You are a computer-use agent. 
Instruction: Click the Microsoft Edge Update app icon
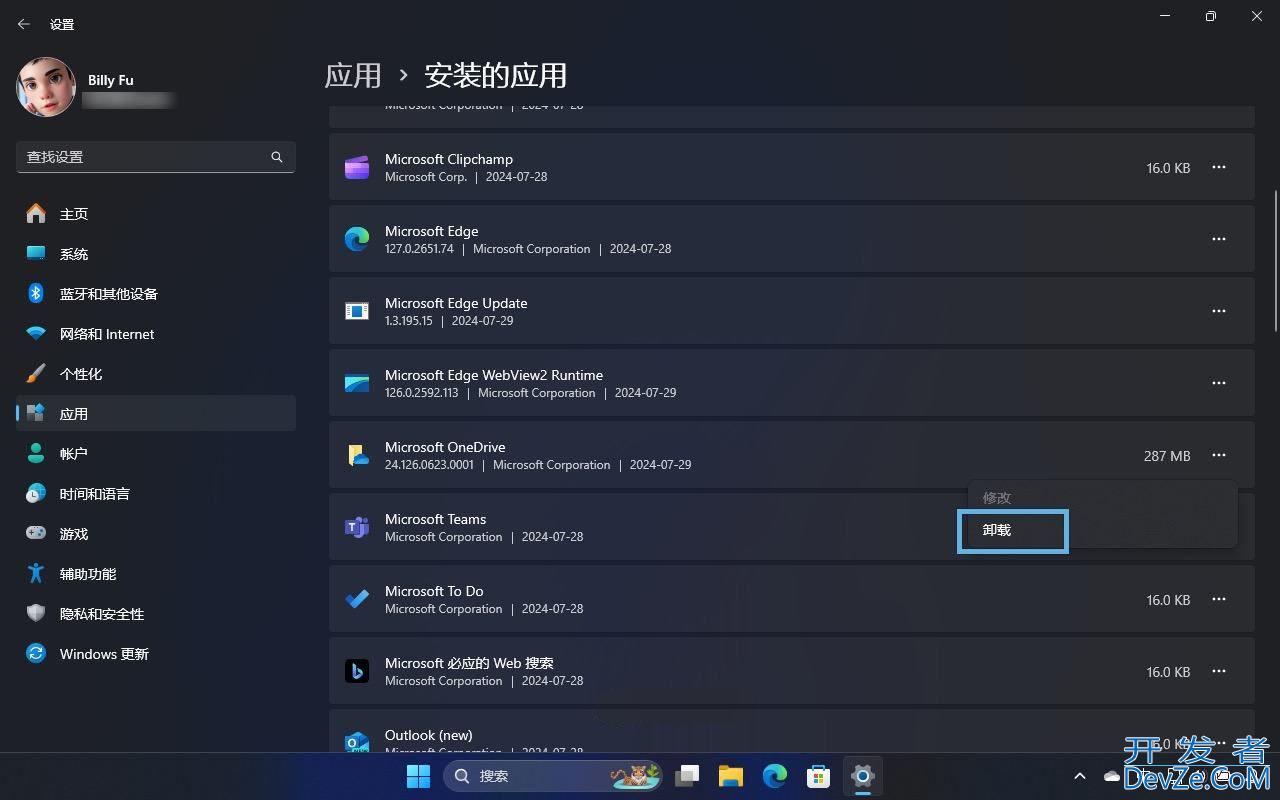point(357,311)
